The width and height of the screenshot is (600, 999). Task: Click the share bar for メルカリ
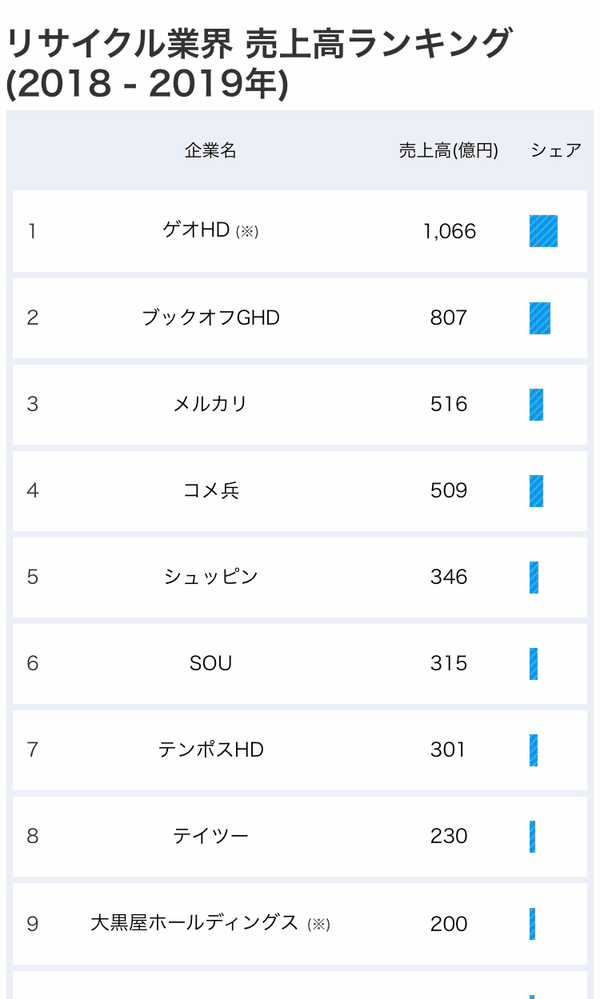[536, 405]
